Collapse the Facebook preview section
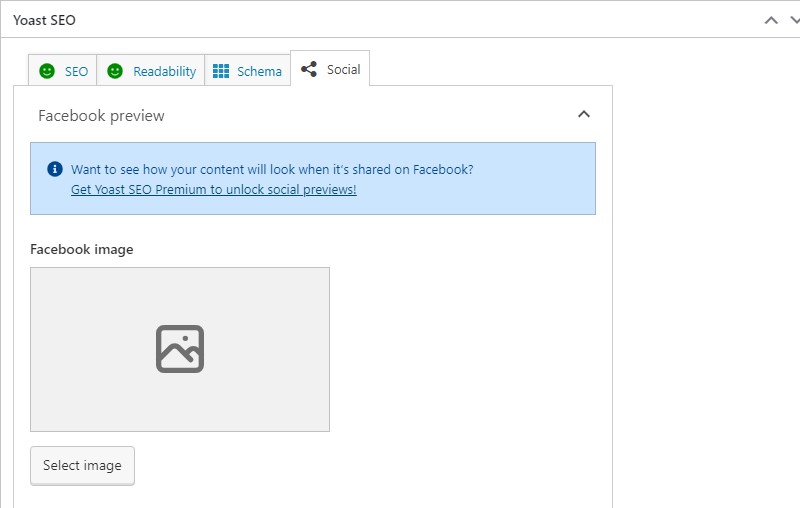The height and width of the screenshot is (508, 800). pyautogui.click(x=584, y=114)
